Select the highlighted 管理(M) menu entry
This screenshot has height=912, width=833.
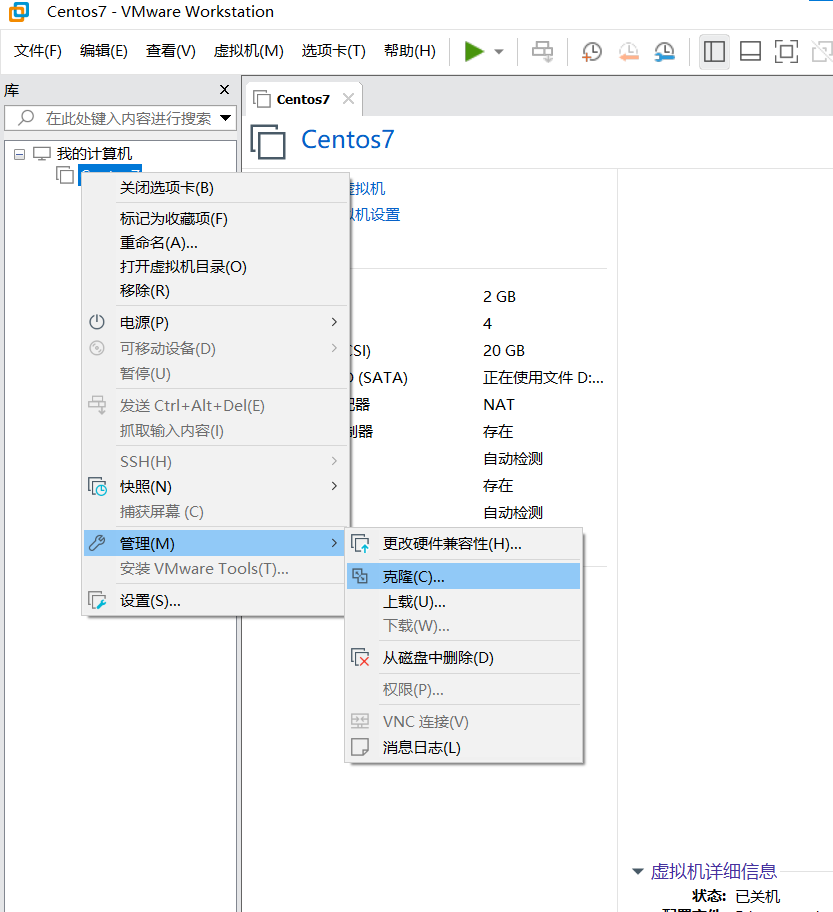[x=215, y=543]
